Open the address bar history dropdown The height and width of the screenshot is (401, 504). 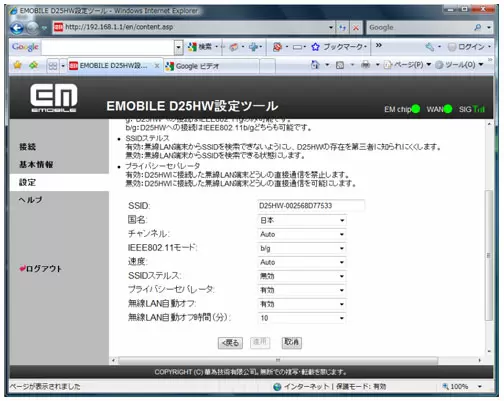tap(331, 28)
